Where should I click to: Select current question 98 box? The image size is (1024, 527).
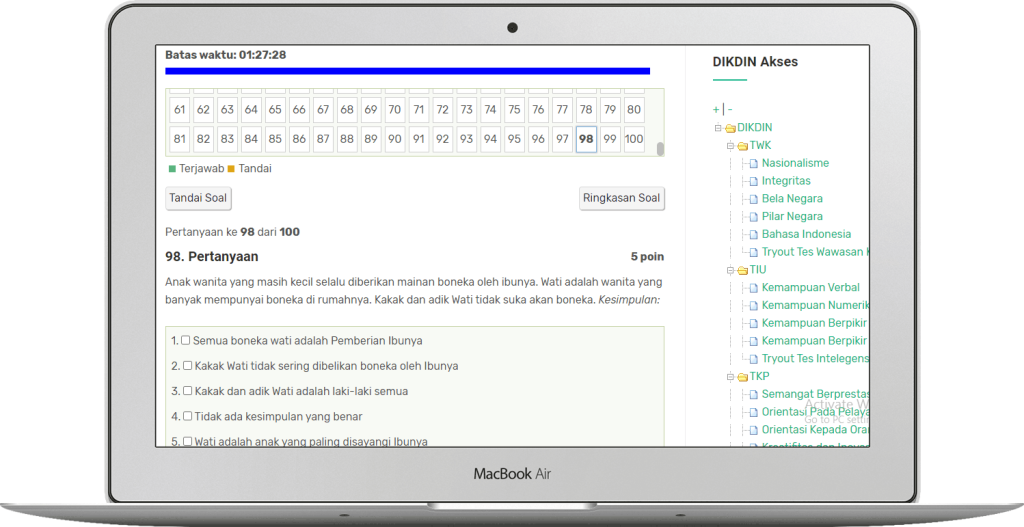pos(586,139)
